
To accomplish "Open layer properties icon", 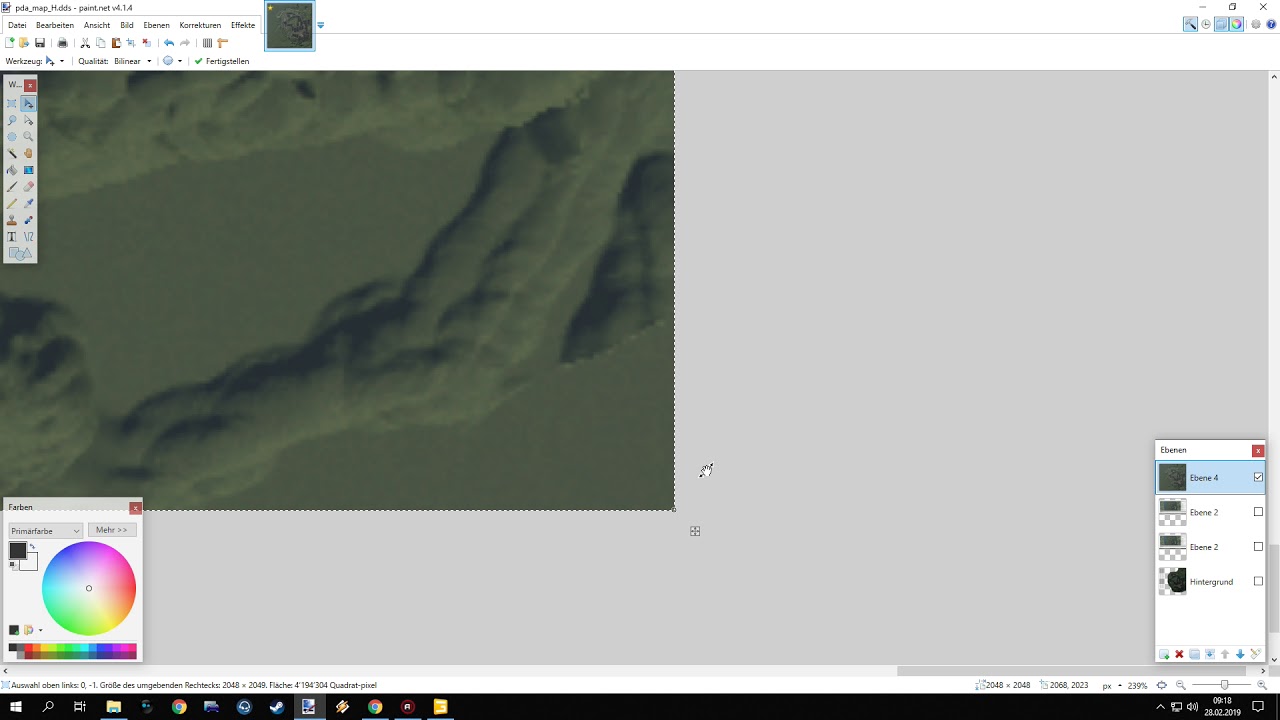I will pos(1255,654).
